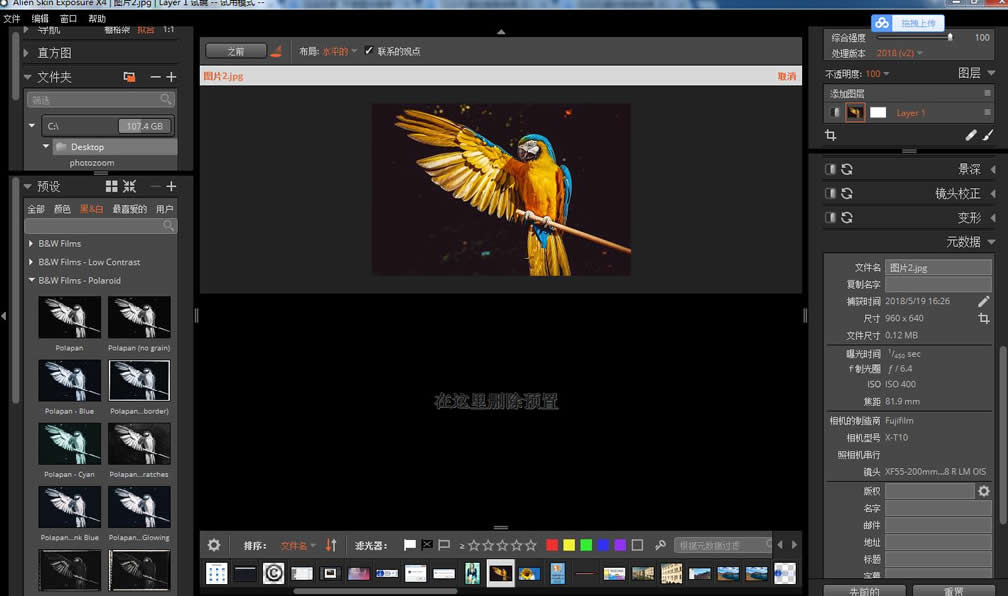This screenshot has width=1008, height=596.
Task: Filter by the white pick flag
Action: tap(409, 545)
